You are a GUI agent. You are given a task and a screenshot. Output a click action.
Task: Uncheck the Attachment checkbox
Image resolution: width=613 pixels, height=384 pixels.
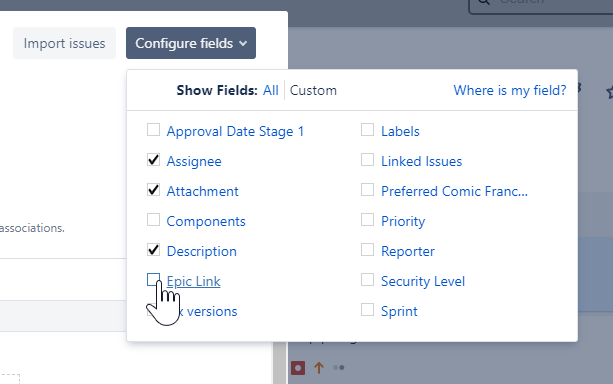click(153, 190)
